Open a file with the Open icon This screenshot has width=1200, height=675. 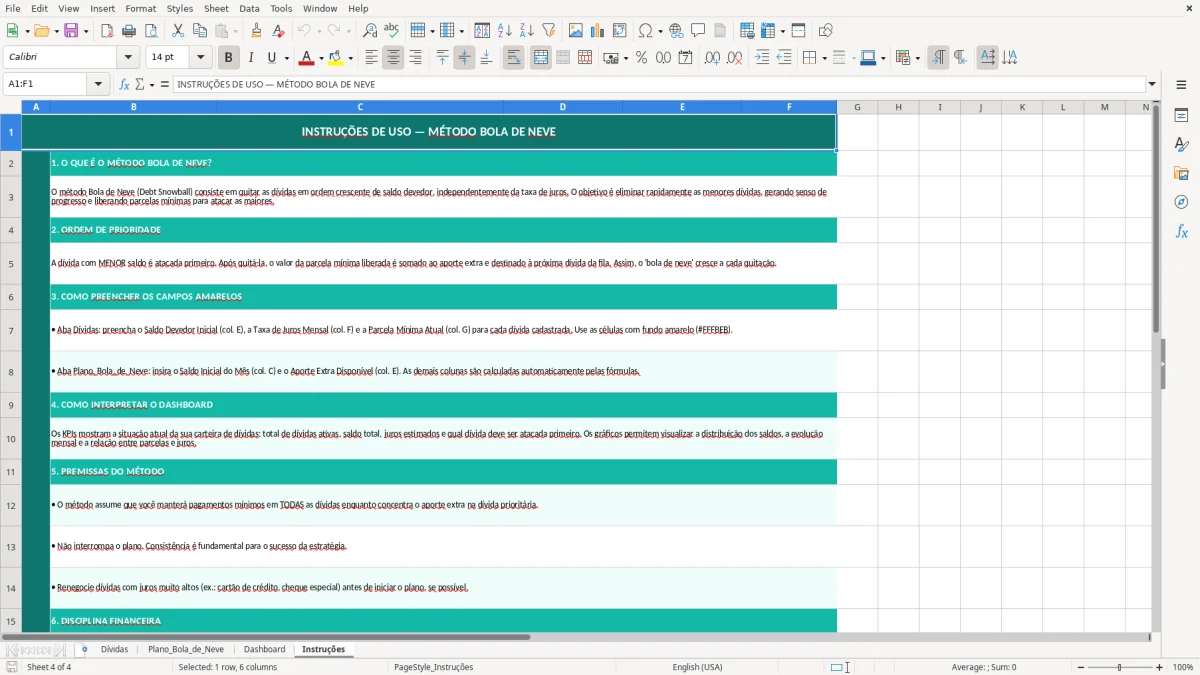click(x=41, y=31)
